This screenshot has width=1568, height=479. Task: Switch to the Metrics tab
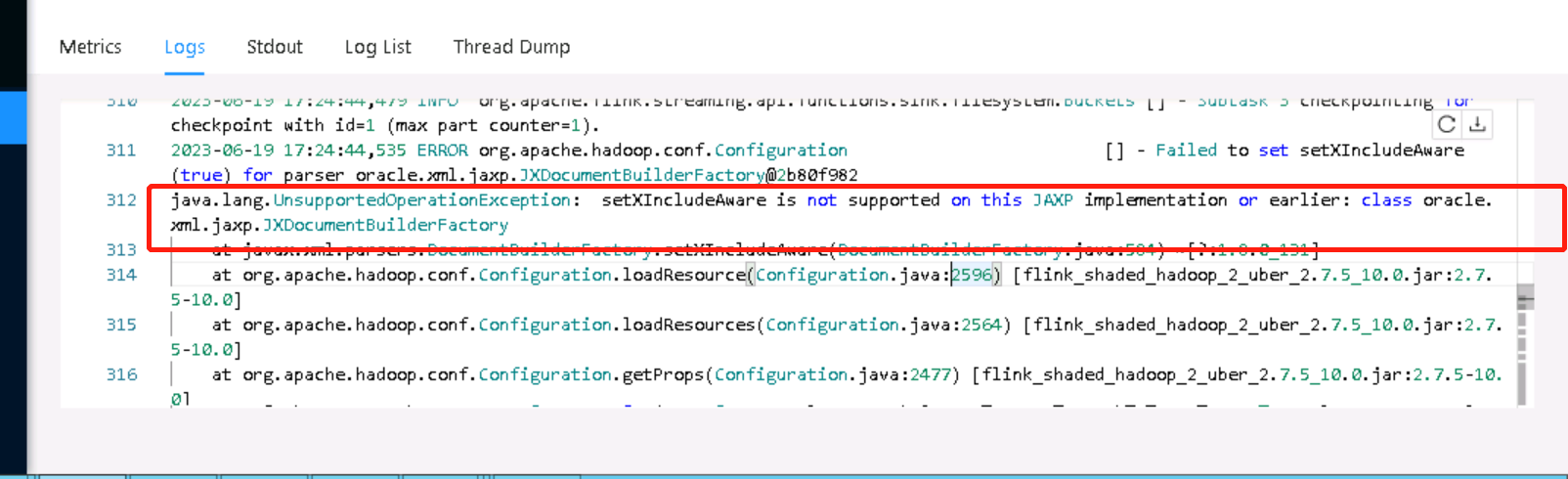tap(90, 47)
